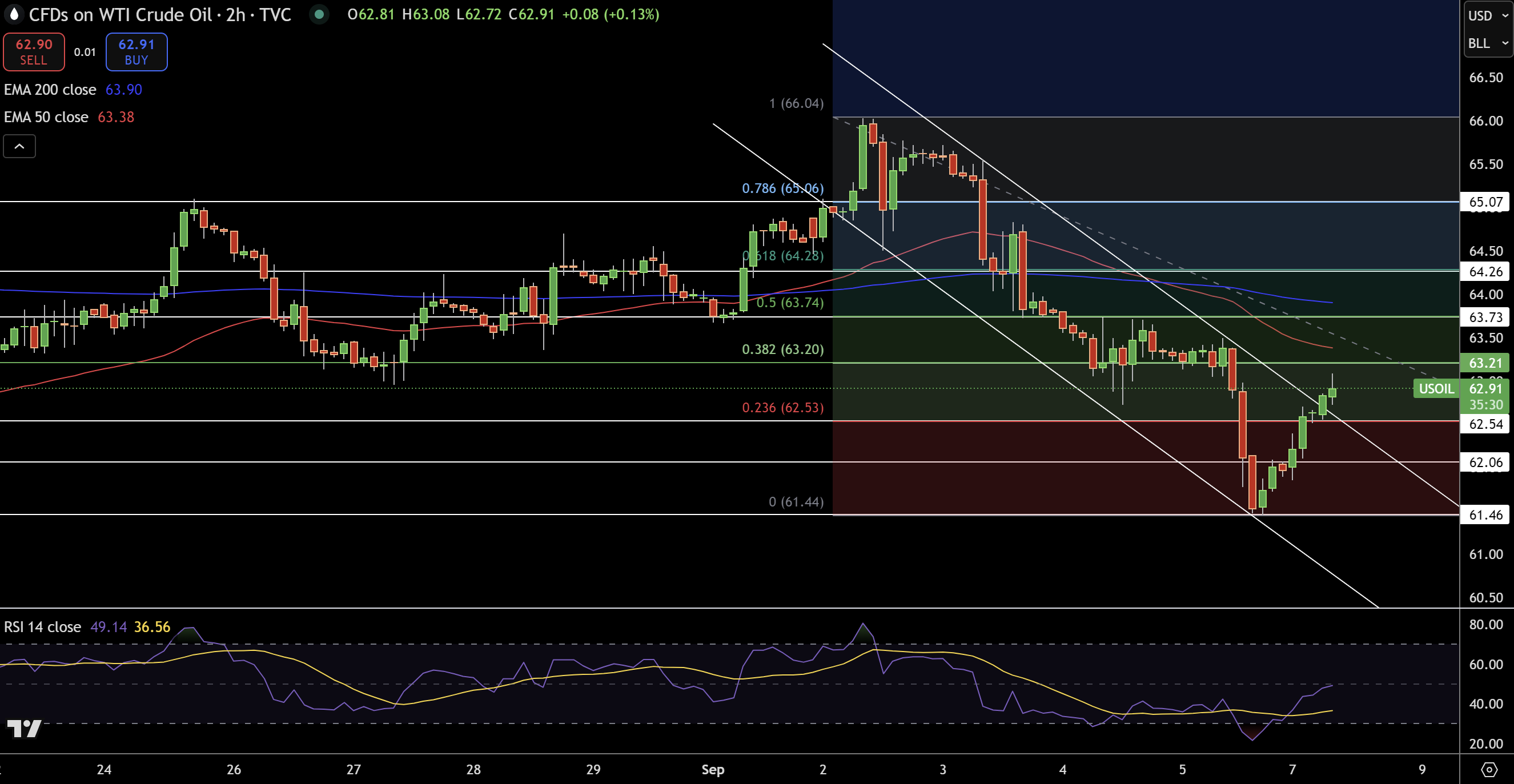Select the EMA 200 close indicator label
This screenshot has width=1514, height=784.
tap(50, 90)
